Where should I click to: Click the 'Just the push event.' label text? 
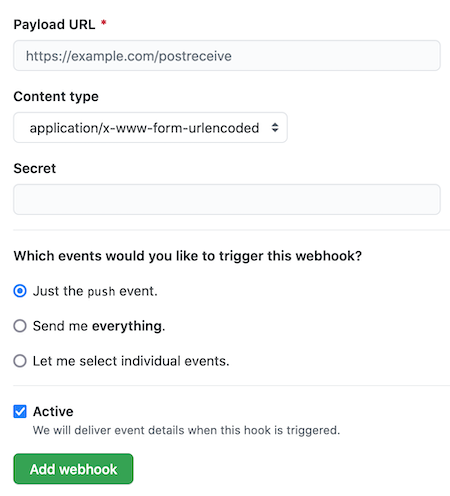point(95,291)
